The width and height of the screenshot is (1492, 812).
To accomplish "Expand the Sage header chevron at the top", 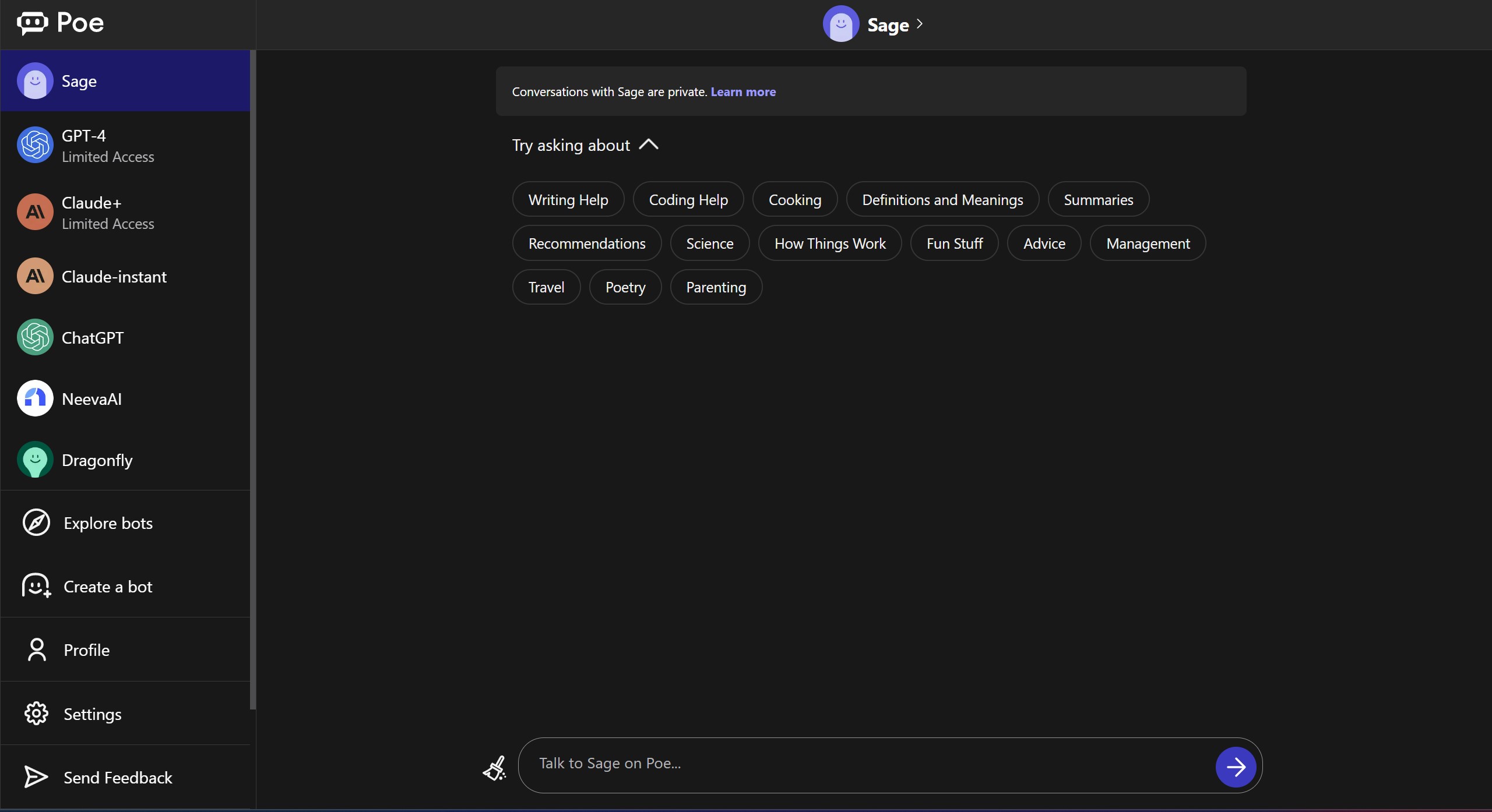I will pos(920,24).
